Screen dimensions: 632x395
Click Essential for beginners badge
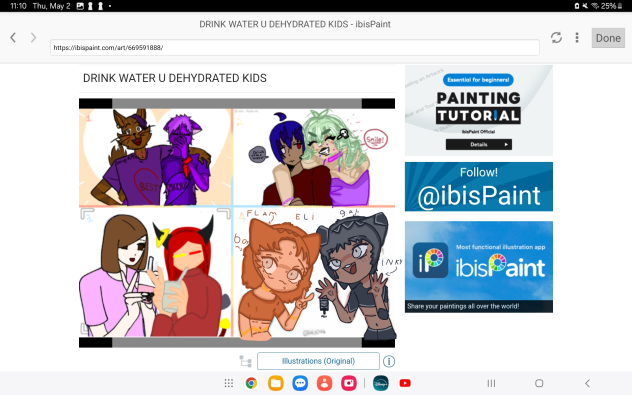click(478, 80)
